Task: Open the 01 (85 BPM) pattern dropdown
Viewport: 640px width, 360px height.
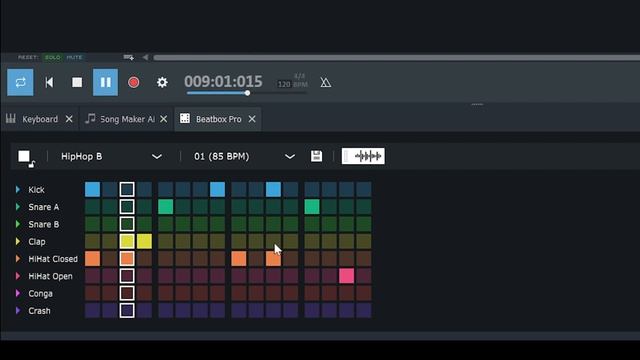Action: tap(244, 156)
